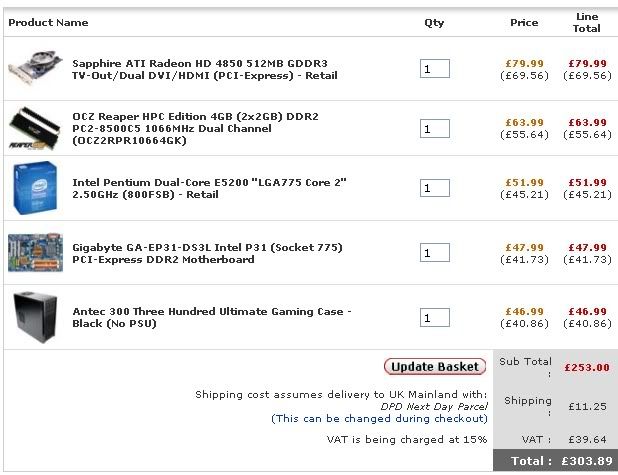
Task: Click the changed during checkout note
Action: (379, 419)
